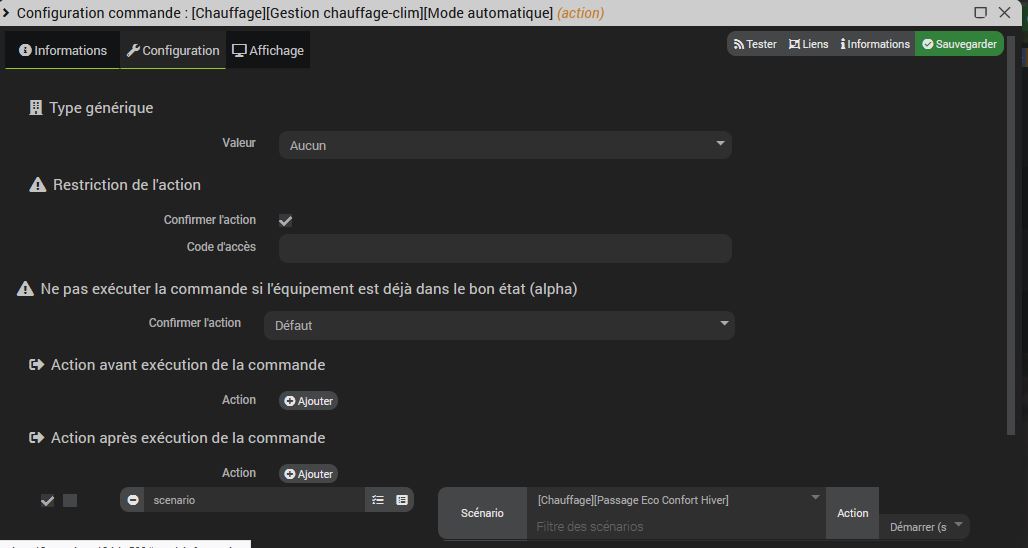This screenshot has height=548, width=1028.
Task: Open the Valeur dropdown showing Aucun
Action: tap(505, 145)
